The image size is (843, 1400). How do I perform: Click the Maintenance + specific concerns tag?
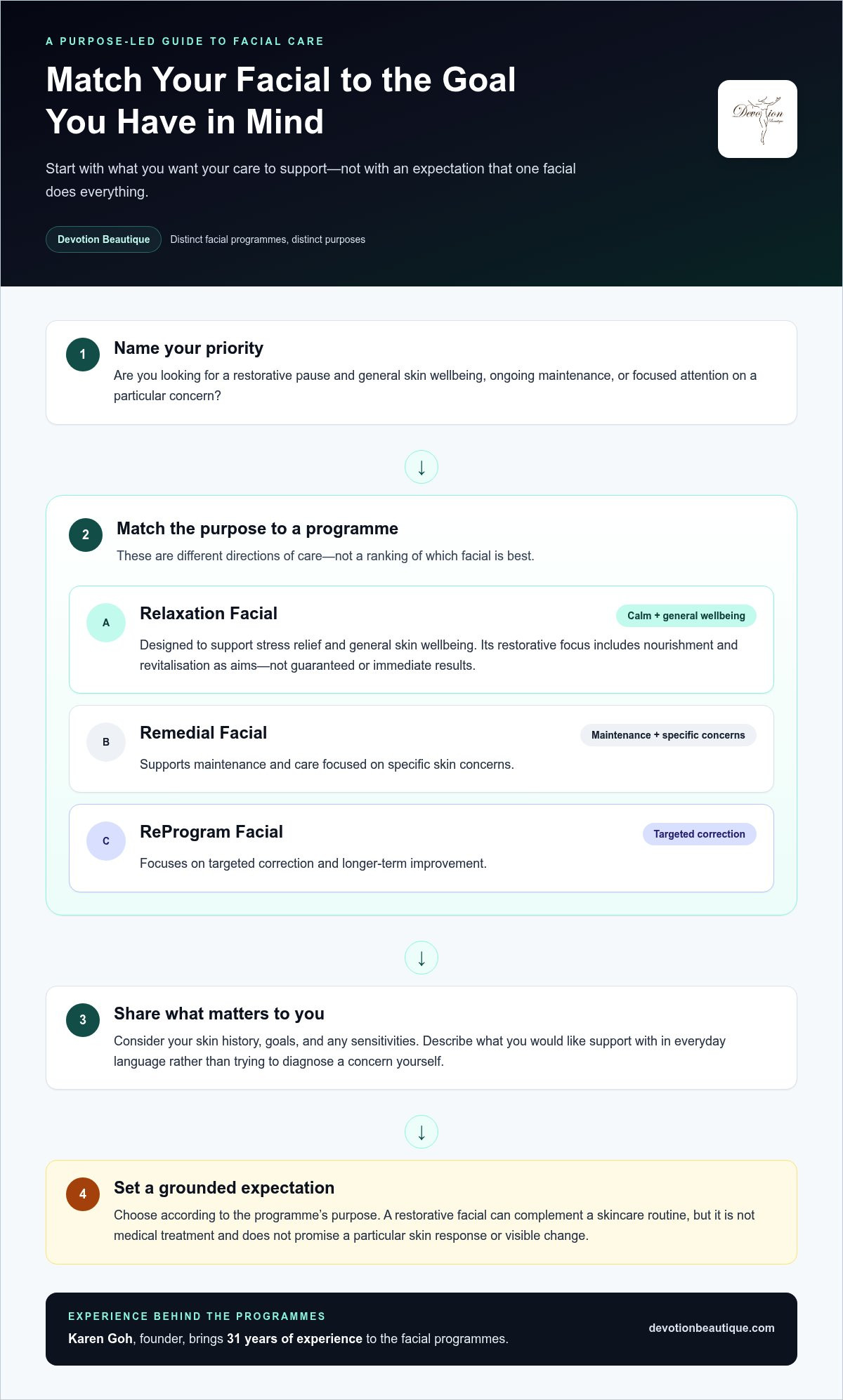668,735
